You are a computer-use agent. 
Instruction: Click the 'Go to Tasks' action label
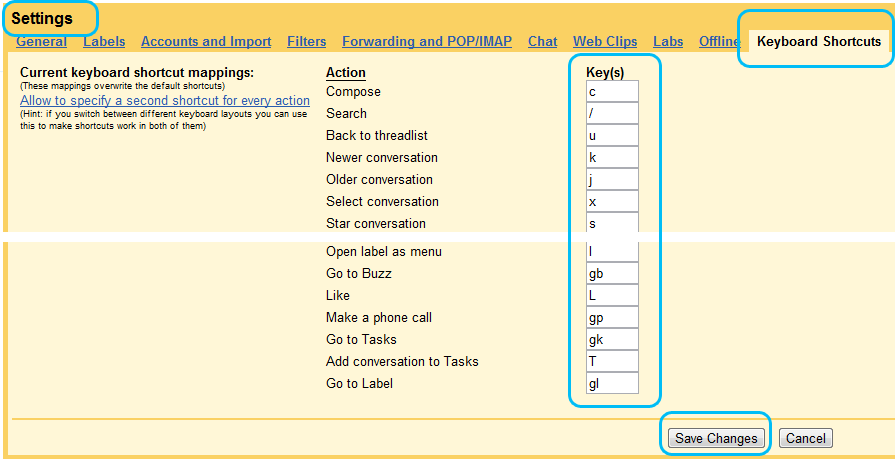361,339
